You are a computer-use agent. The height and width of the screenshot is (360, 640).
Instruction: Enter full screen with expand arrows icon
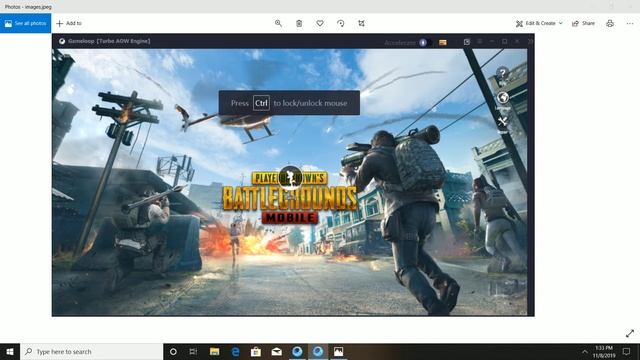click(630, 333)
